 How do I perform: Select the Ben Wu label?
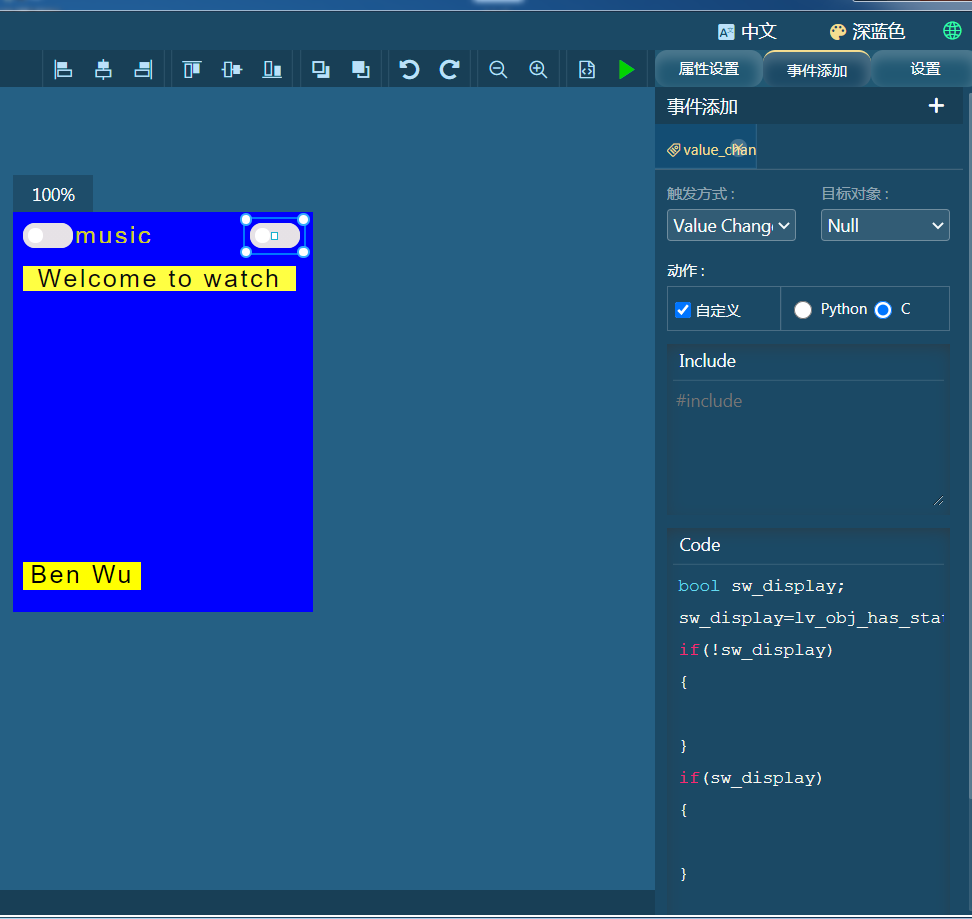pyautogui.click(x=81, y=575)
